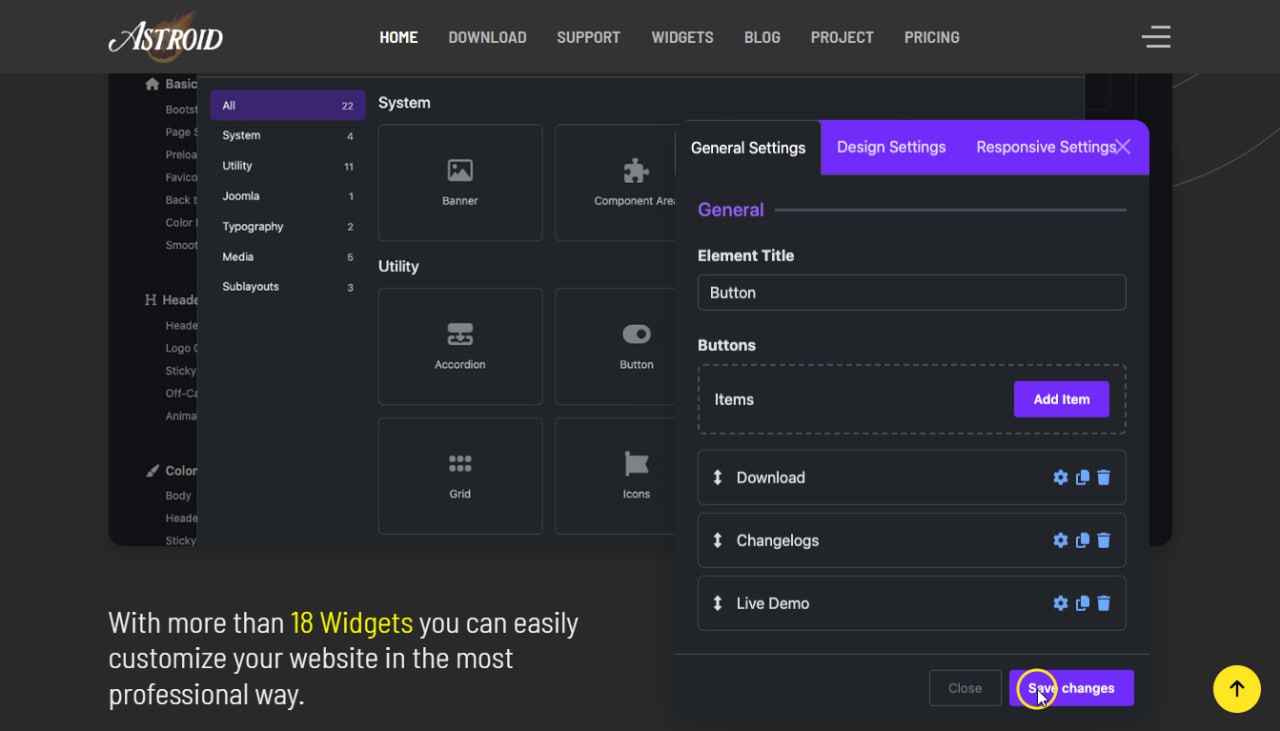Viewport: 1280px width, 731px height.
Task: Click the Element Title input field
Action: tap(912, 293)
